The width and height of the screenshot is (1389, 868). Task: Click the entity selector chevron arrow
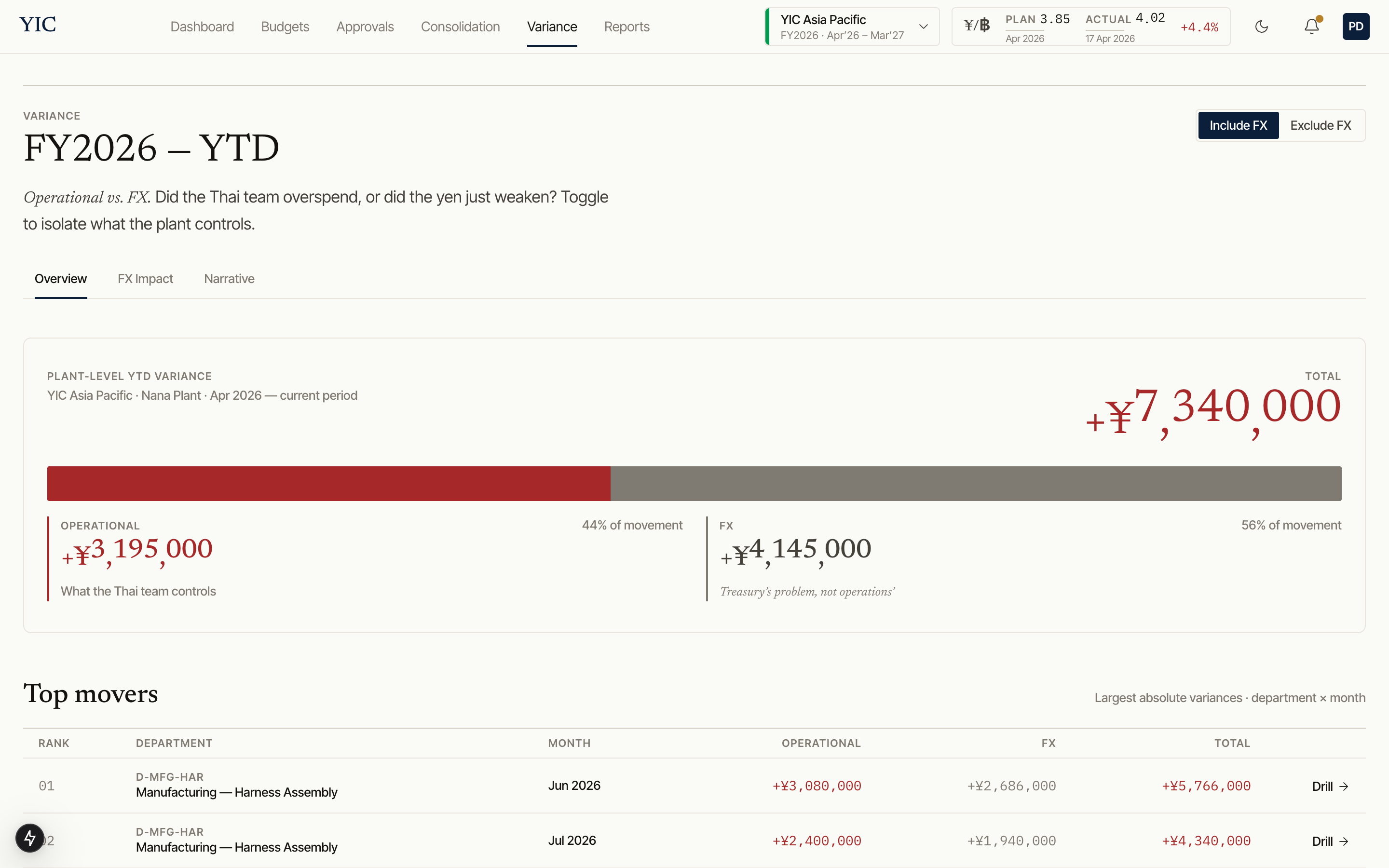923,27
